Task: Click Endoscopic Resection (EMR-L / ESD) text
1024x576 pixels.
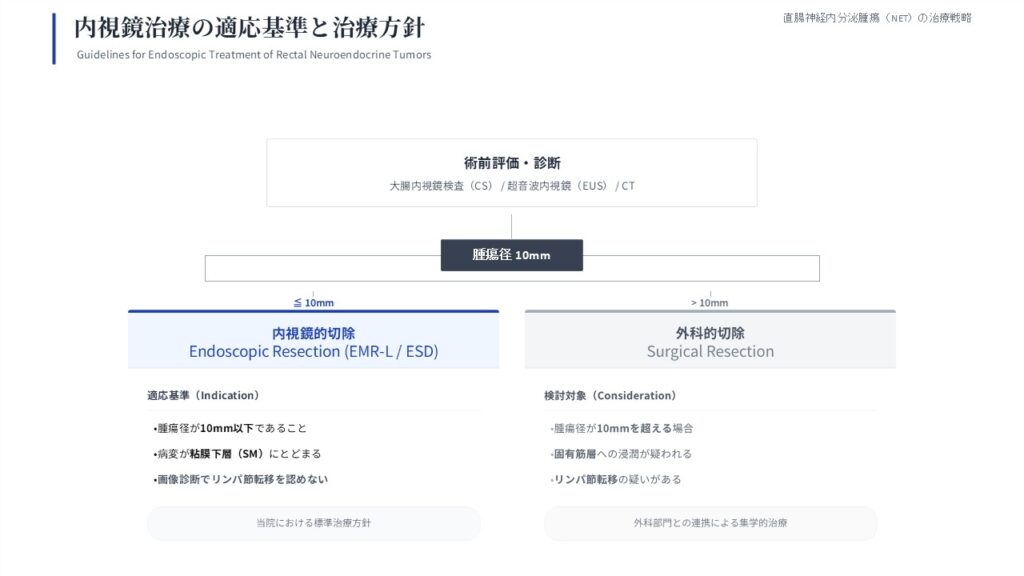Action: pyautogui.click(x=313, y=352)
